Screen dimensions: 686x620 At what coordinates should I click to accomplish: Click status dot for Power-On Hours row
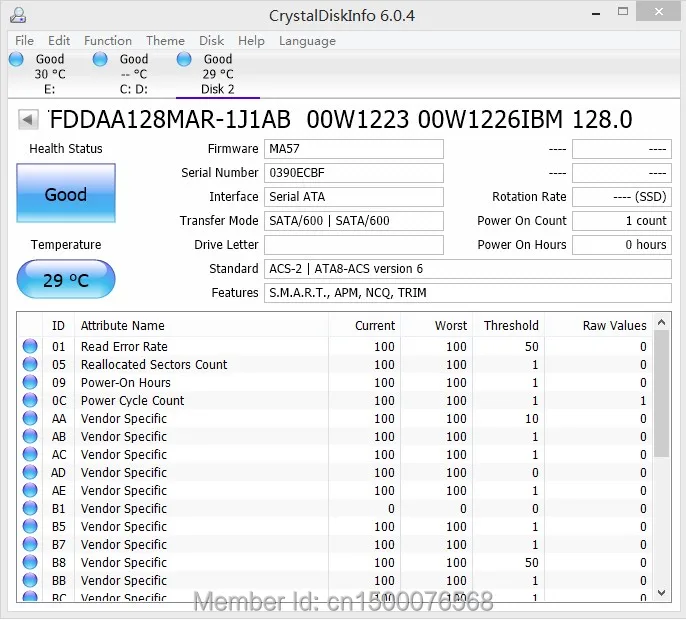30,382
